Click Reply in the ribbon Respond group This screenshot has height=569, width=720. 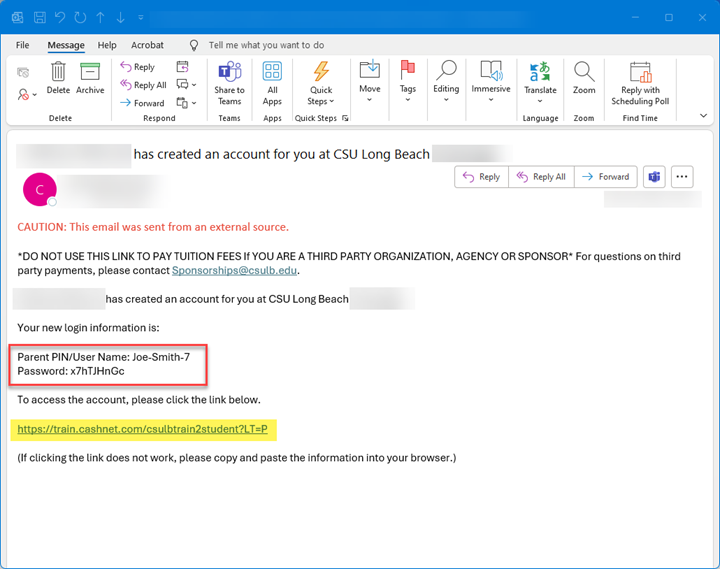[x=137, y=67]
